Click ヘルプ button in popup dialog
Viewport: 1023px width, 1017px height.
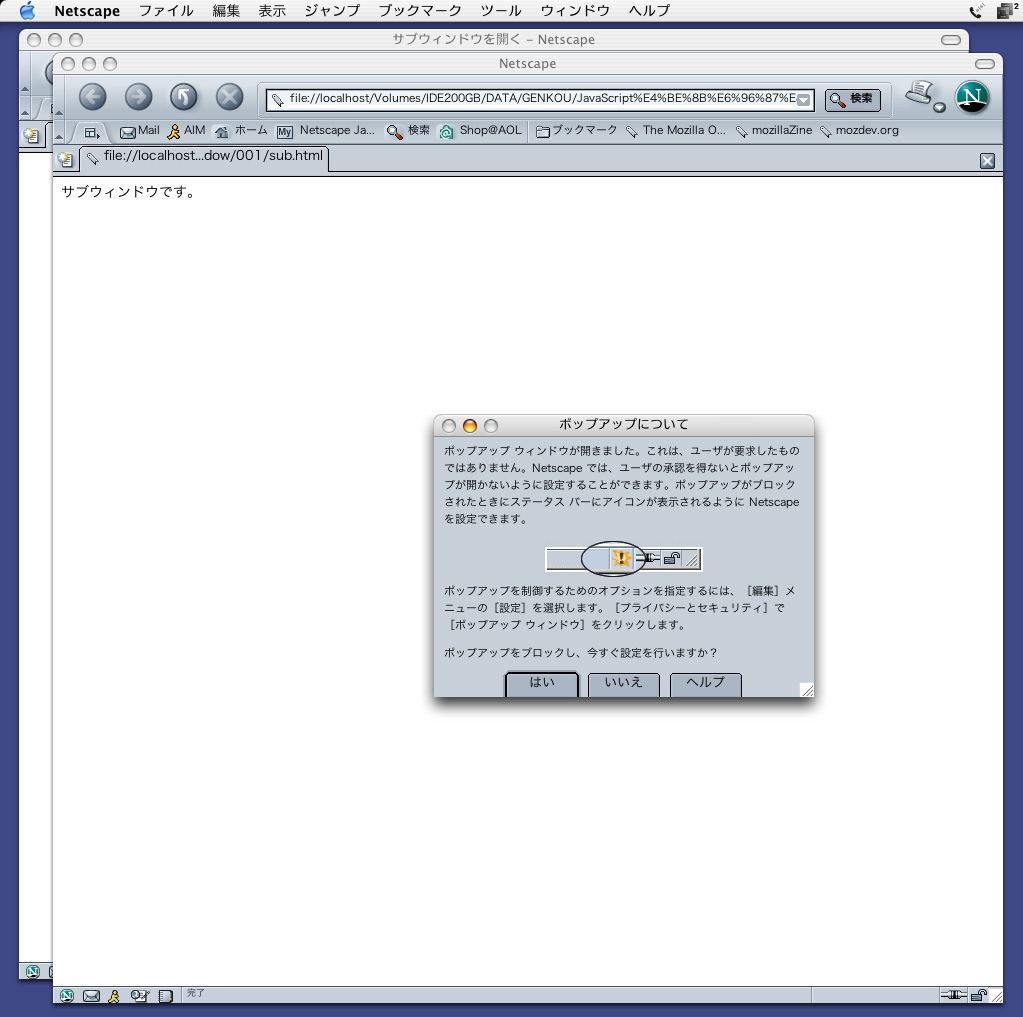click(706, 684)
